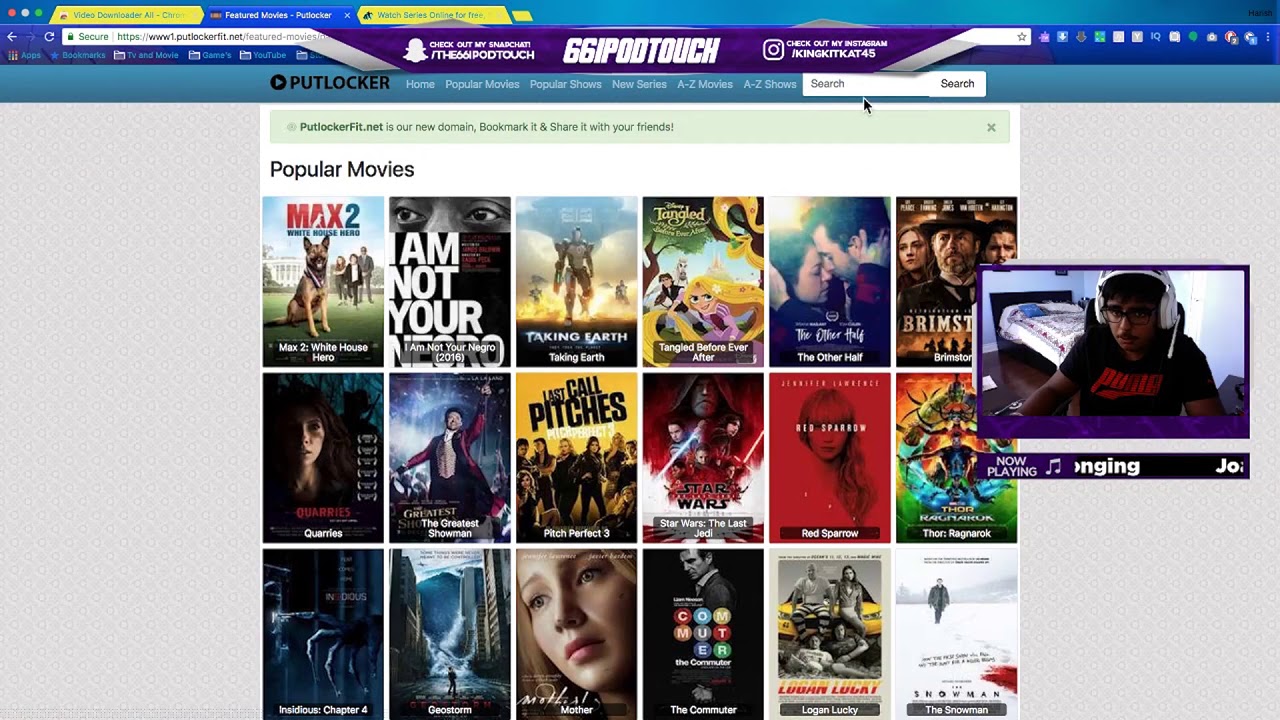The width and height of the screenshot is (1280, 720).
Task: Open the Quarries movie poster
Action: tap(323, 458)
